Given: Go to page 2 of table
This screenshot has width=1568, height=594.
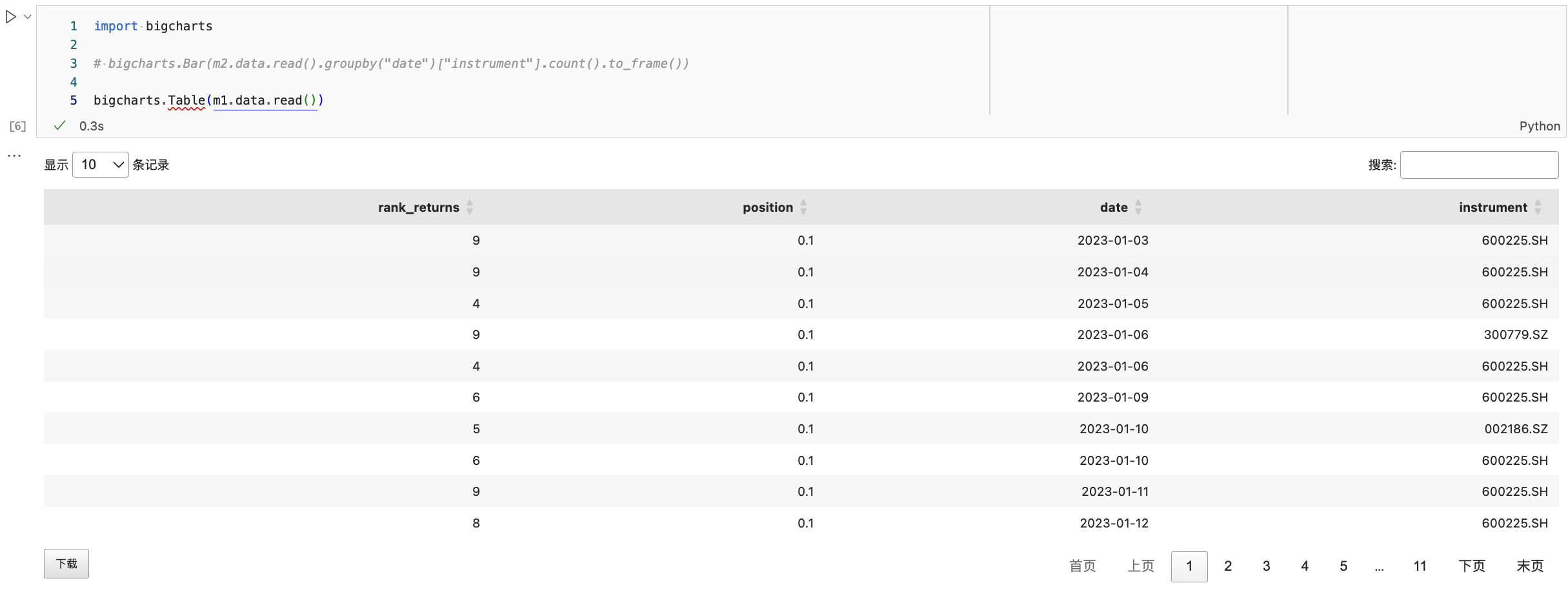Looking at the screenshot, I should [1228, 566].
